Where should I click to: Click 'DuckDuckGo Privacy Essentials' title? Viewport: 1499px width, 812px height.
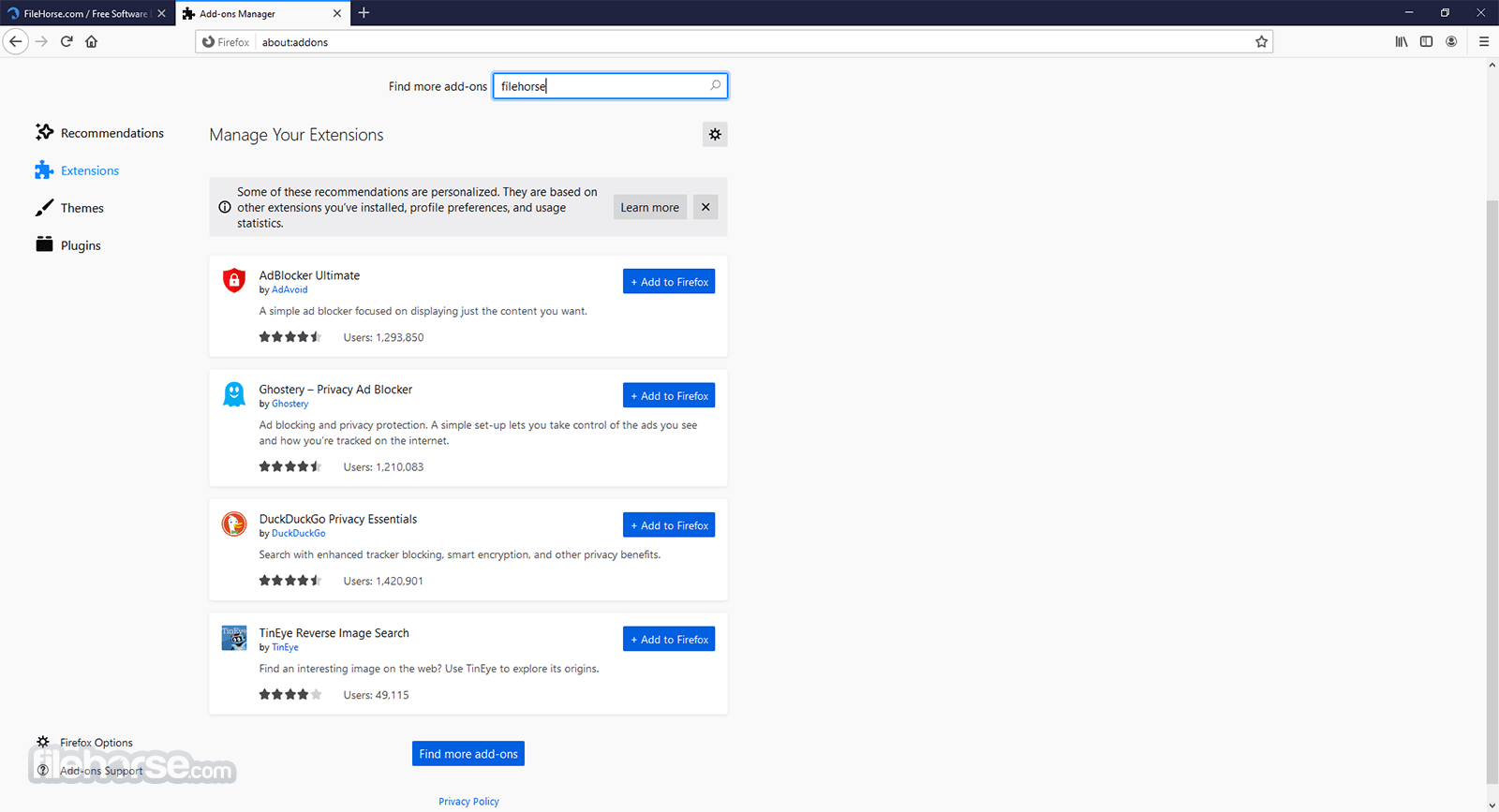(x=338, y=519)
